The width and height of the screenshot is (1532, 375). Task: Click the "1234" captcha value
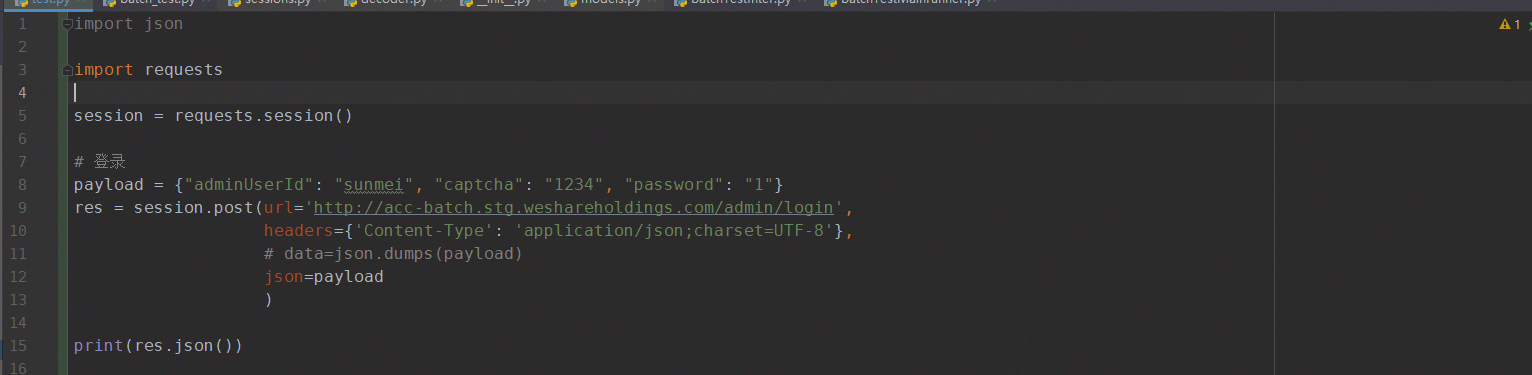[x=573, y=185]
